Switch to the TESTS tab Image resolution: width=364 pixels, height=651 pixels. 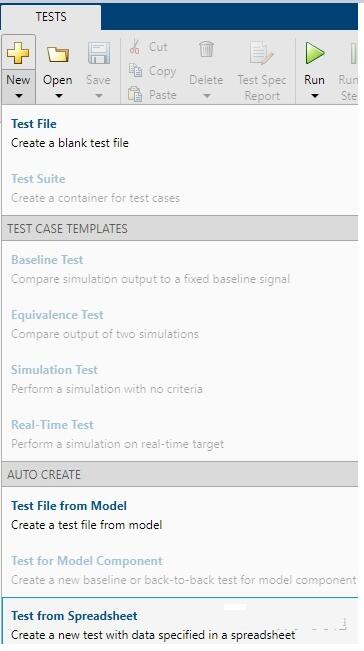click(x=51, y=17)
